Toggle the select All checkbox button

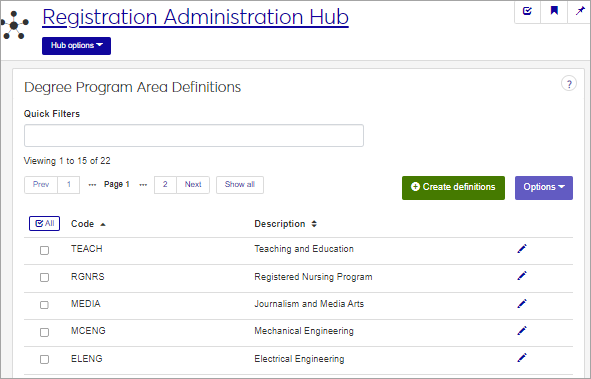44,223
